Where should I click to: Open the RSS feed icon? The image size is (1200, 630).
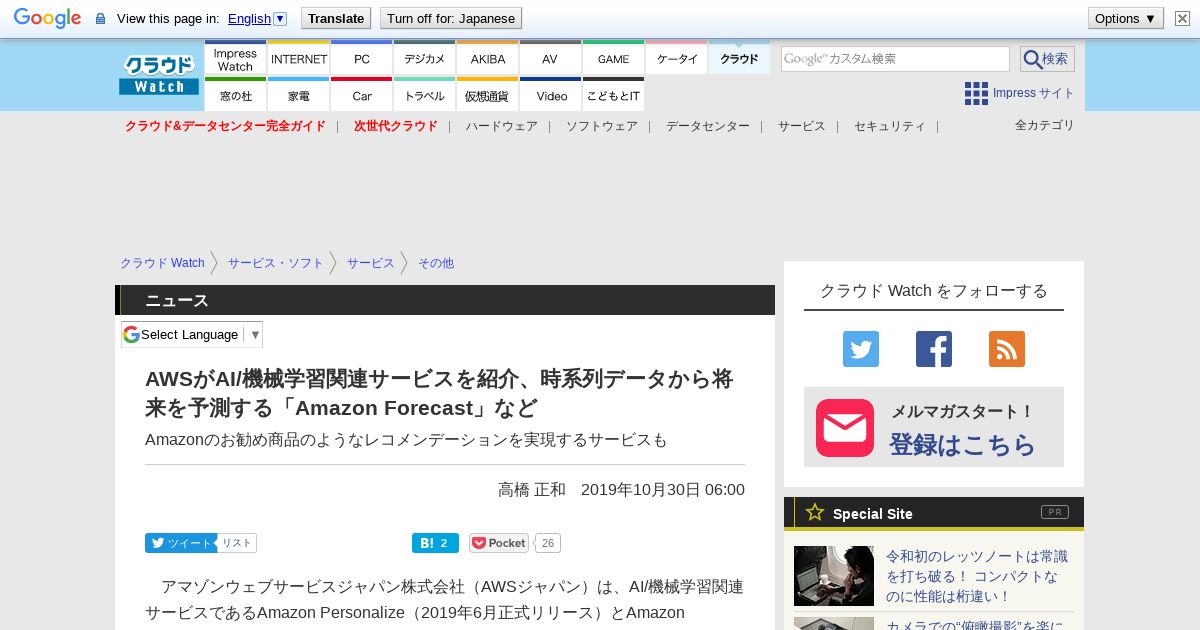1007,349
